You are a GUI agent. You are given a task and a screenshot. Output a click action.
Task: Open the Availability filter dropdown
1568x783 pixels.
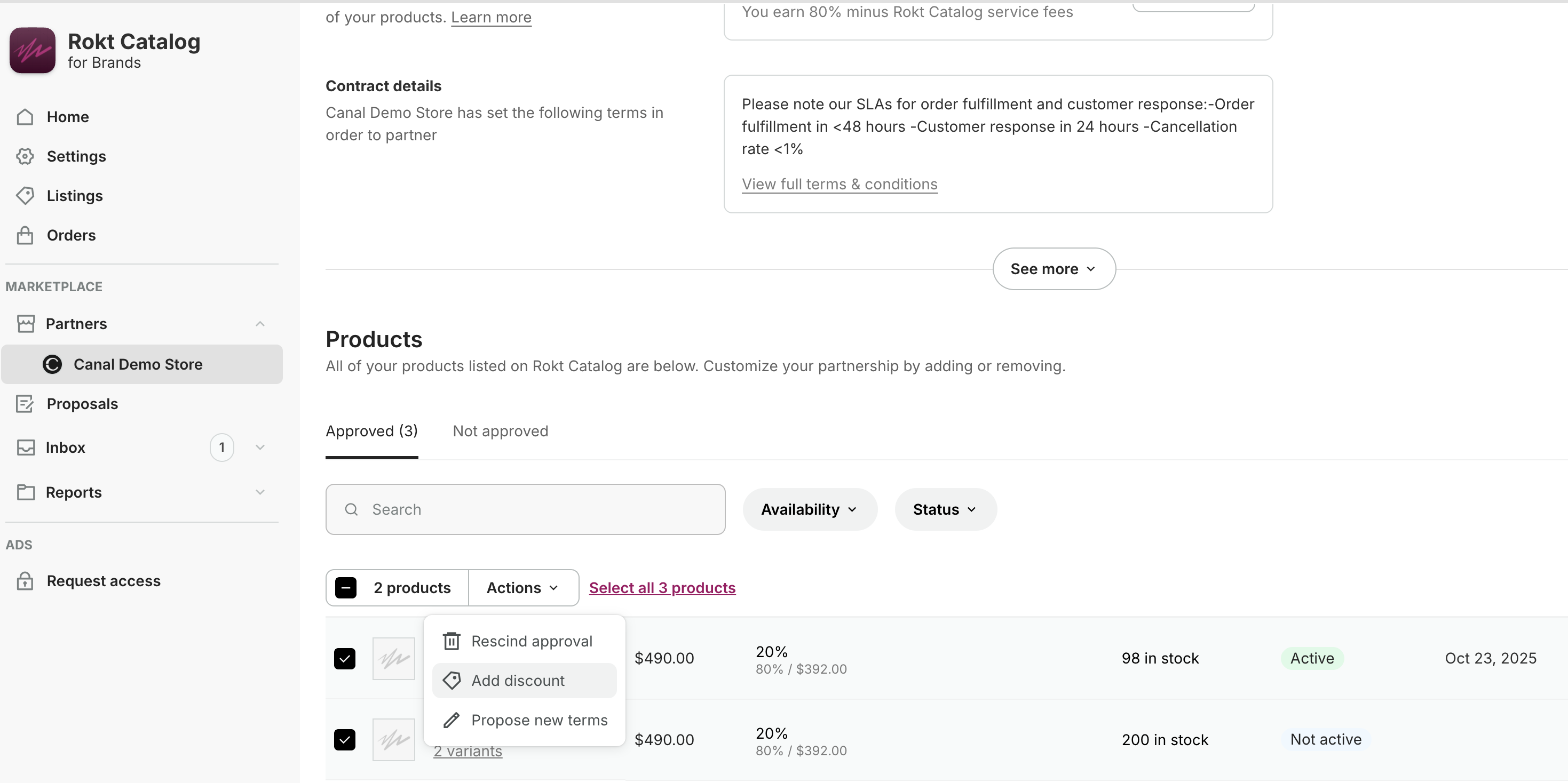[x=810, y=509]
